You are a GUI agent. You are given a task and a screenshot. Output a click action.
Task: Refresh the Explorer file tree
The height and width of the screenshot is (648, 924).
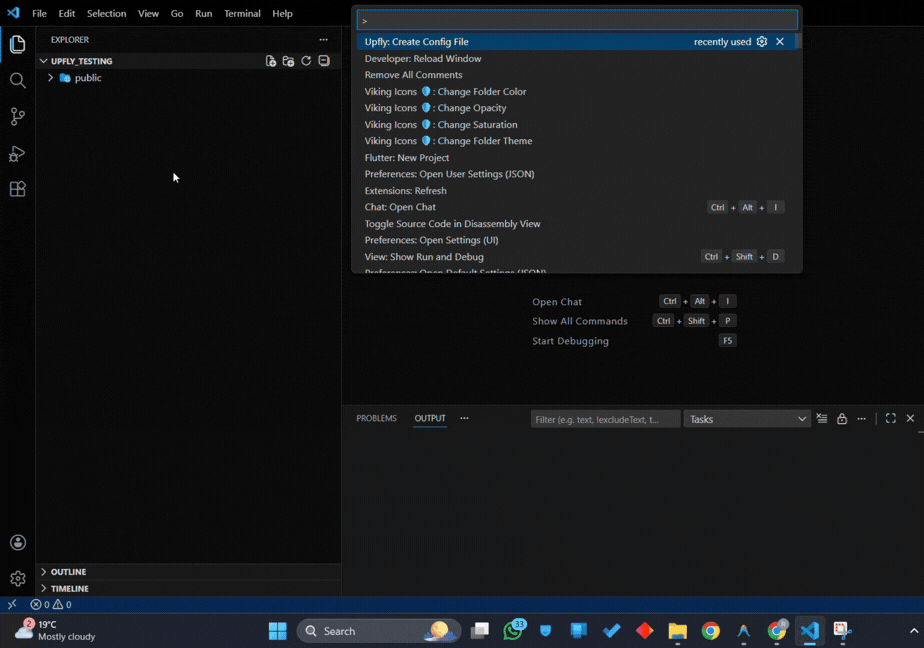click(x=306, y=60)
